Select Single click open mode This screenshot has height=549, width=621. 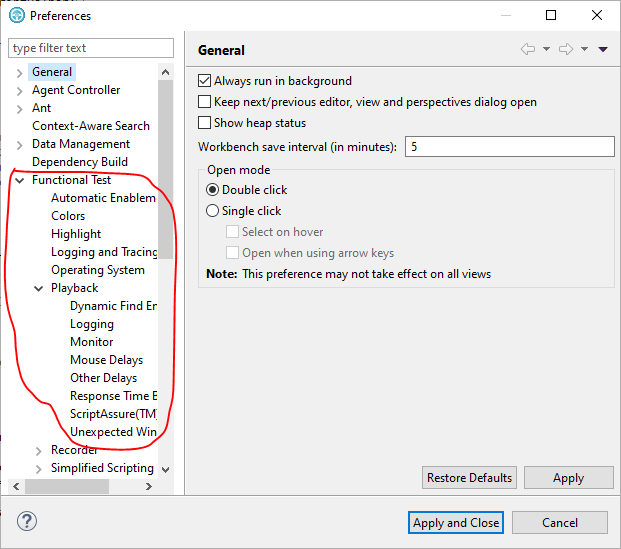point(212,211)
